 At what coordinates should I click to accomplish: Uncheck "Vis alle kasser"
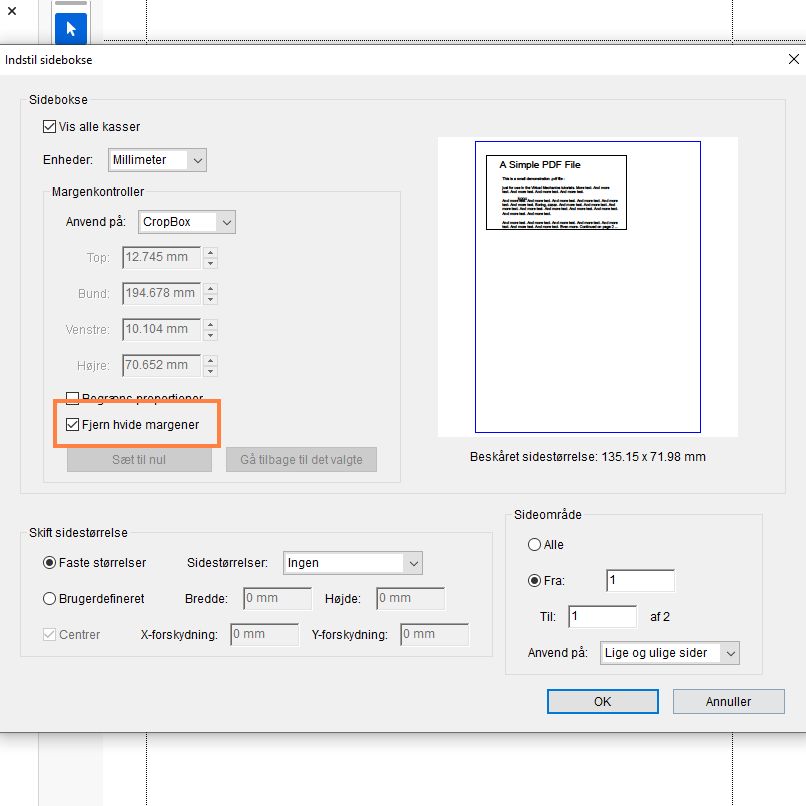pos(50,126)
